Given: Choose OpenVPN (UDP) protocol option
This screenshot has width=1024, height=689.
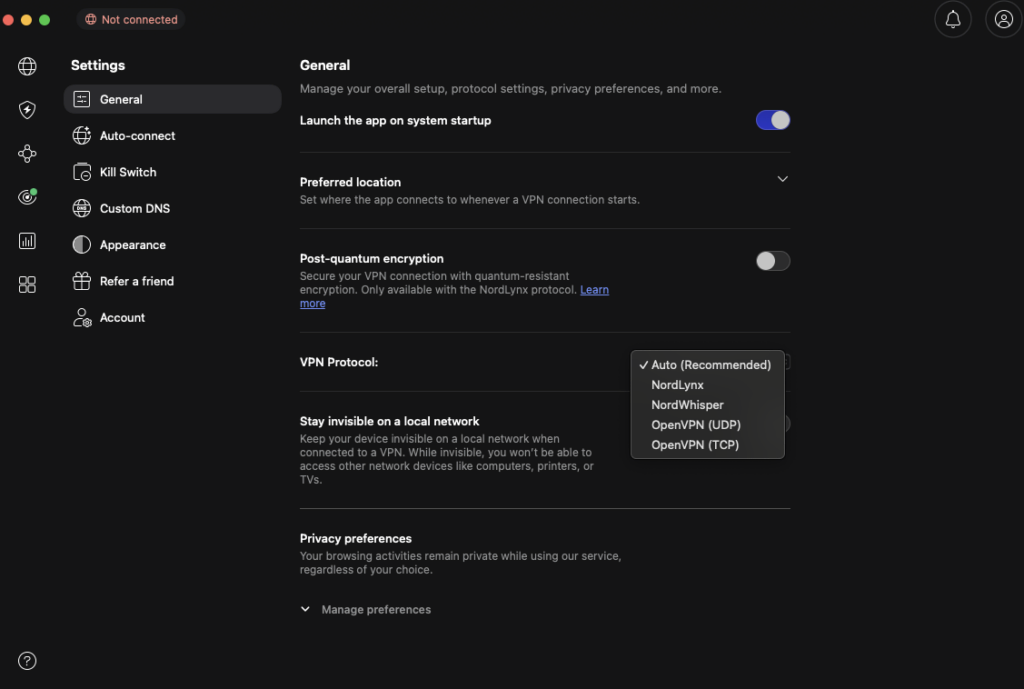Looking at the screenshot, I should (707, 425).
